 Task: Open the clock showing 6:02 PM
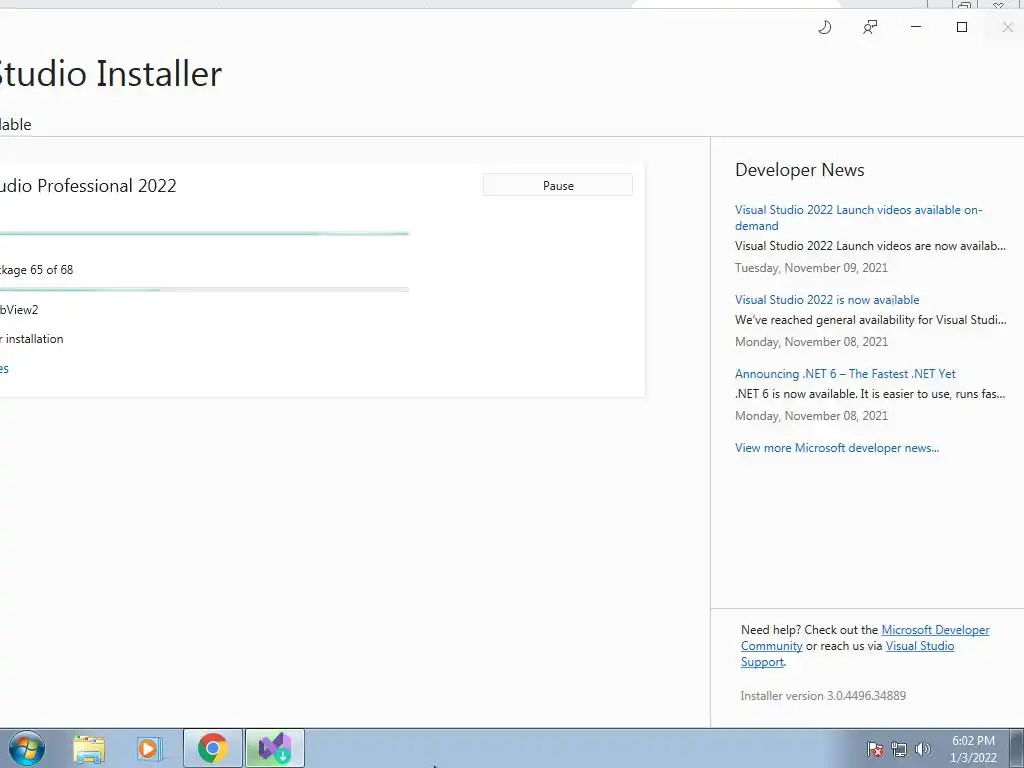[x=973, y=749]
